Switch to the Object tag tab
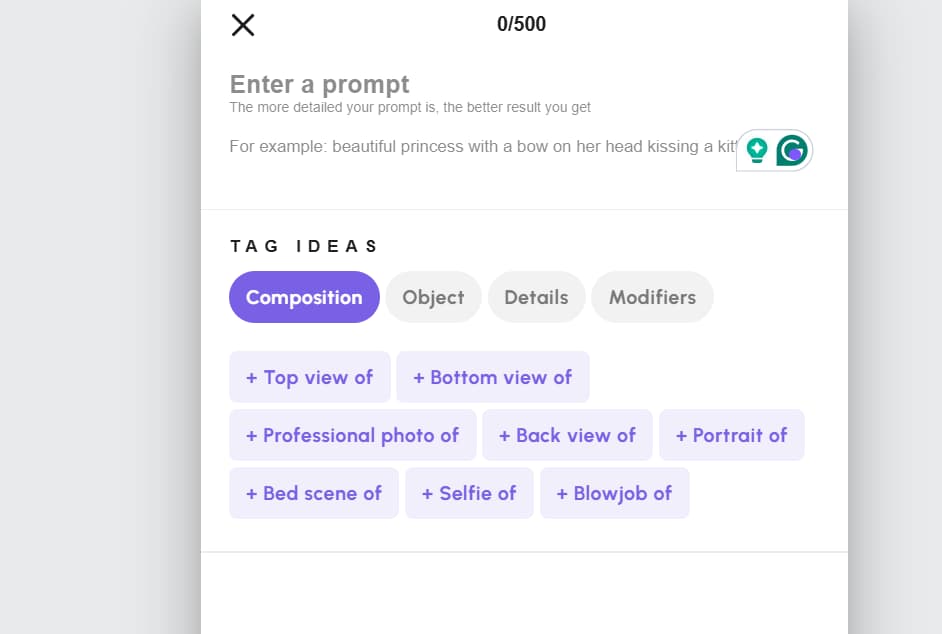The height and width of the screenshot is (634, 942). click(x=433, y=297)
